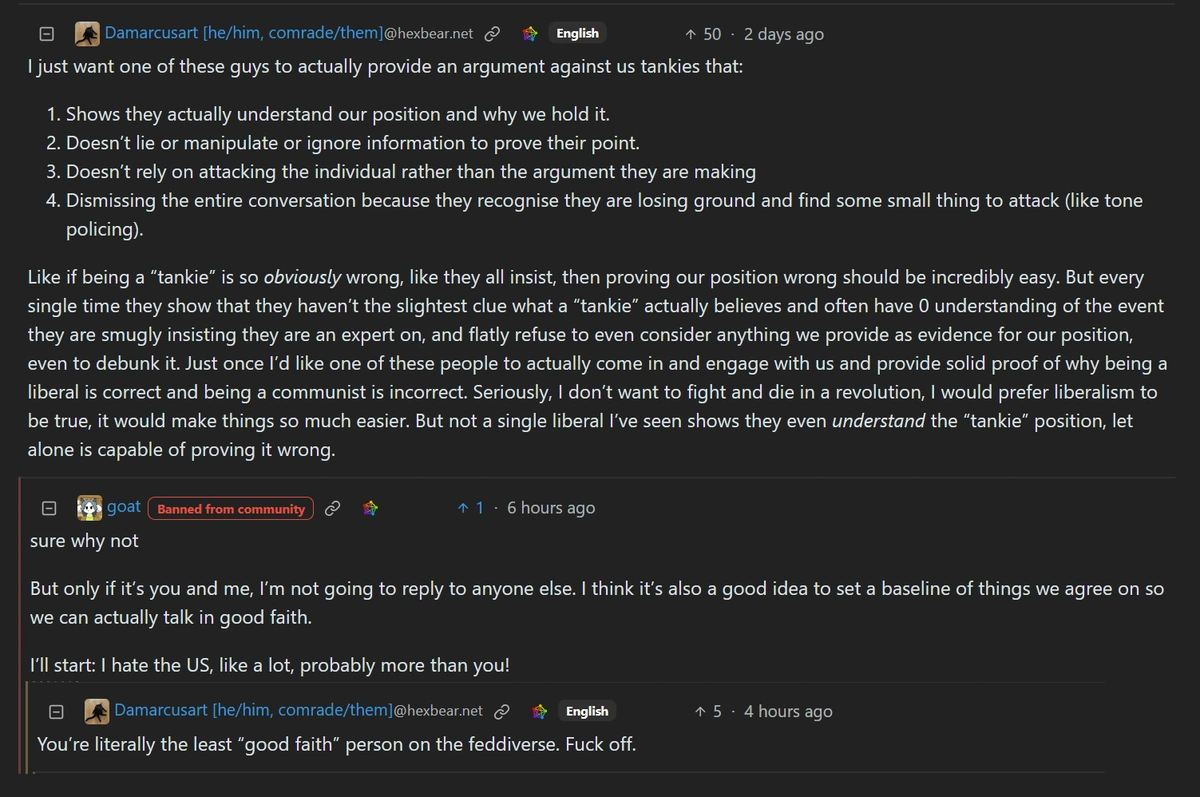This screenshot has width=1200, height=797.
Task: Upvote the top-level comment with score 50
Action: pyautogui.click(x=690, y=34)
